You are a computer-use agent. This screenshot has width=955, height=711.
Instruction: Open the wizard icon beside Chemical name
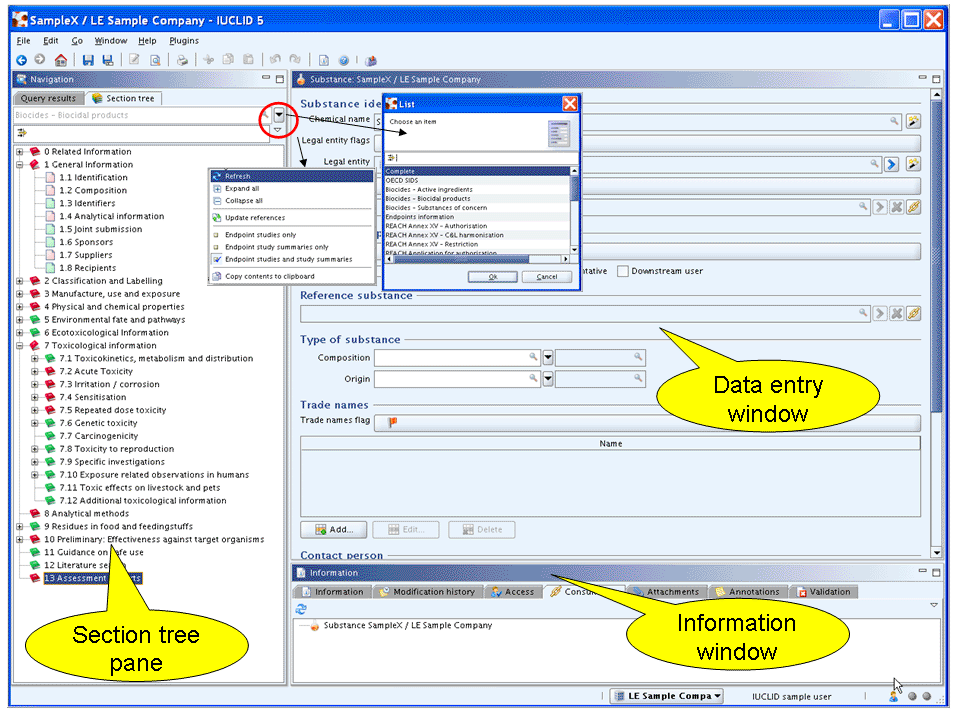(x=913, y=121)
